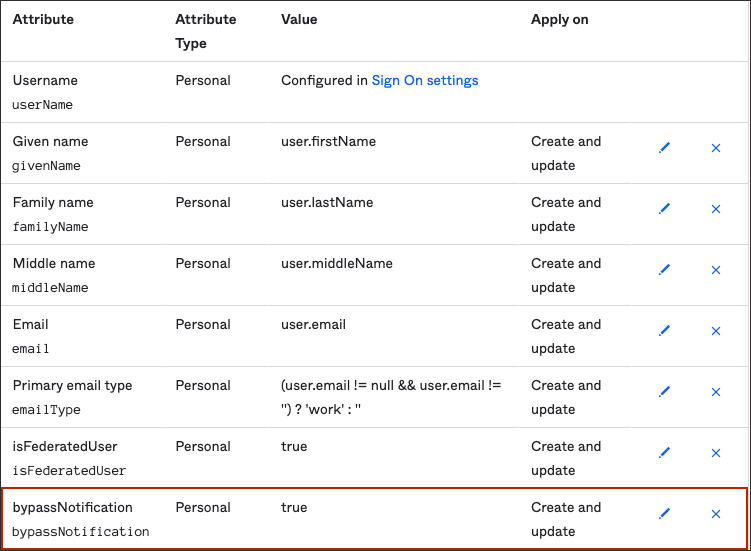The width and height of the screenshot is (751, 551).
Task: Edit the bypassNotification attribute
Action: click(x=664, y=514)
